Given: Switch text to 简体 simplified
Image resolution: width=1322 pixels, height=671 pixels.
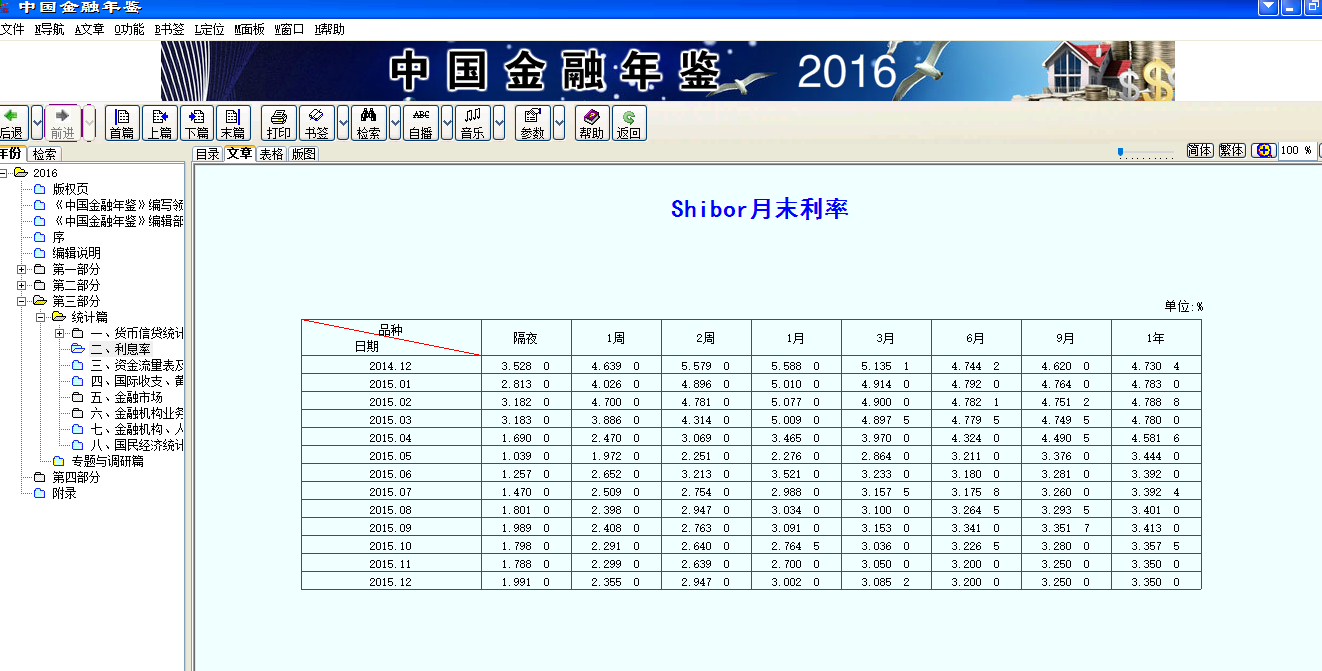Looking at the screenshot, I should coord(1200,150).
